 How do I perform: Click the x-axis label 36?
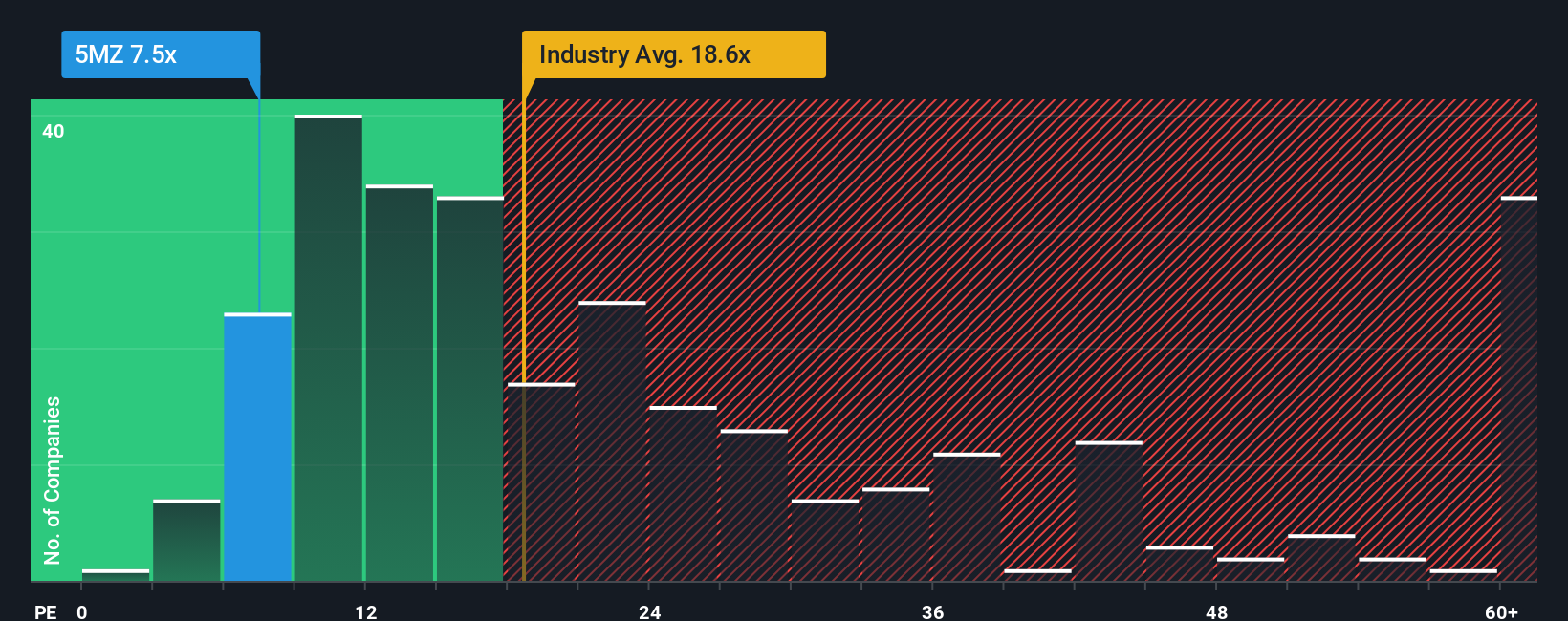coord(933,611)
